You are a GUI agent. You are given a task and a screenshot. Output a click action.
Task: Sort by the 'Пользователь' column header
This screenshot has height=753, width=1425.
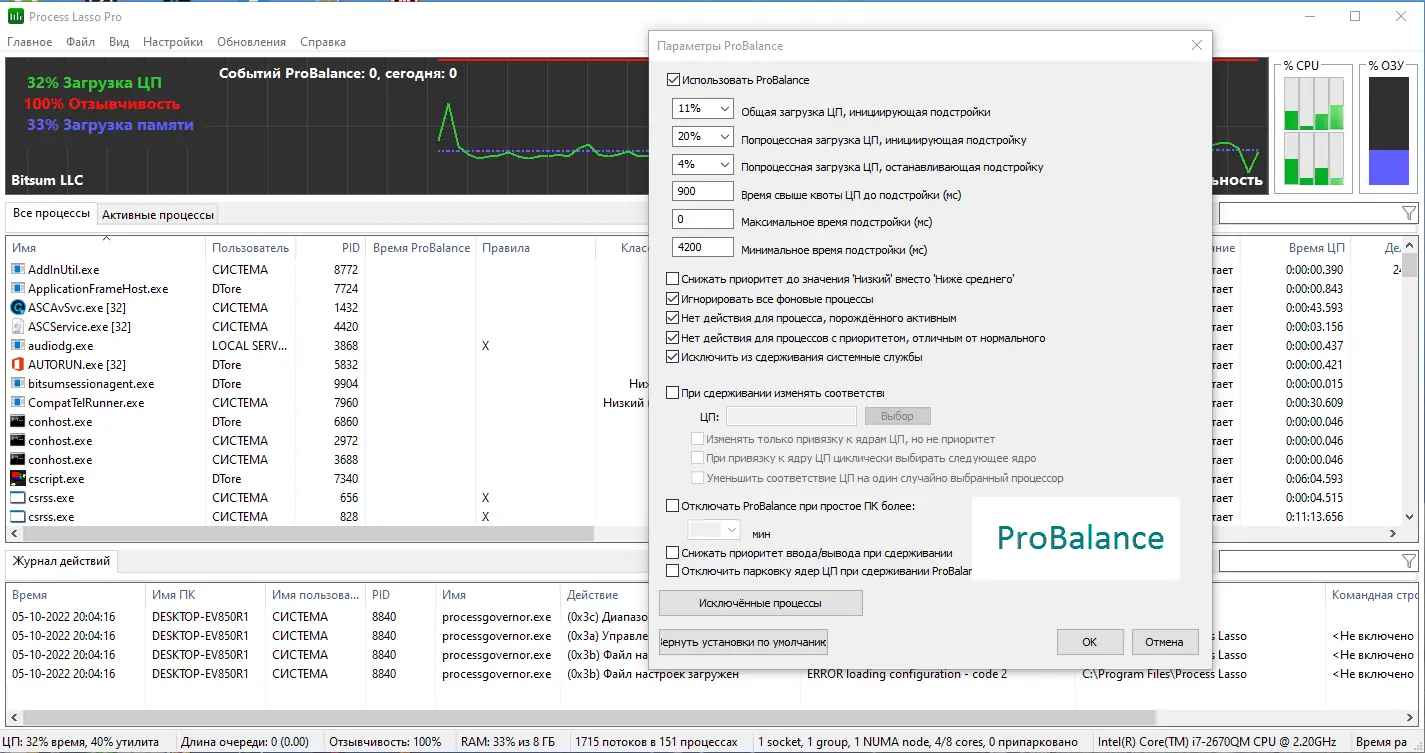pos(250,248)
